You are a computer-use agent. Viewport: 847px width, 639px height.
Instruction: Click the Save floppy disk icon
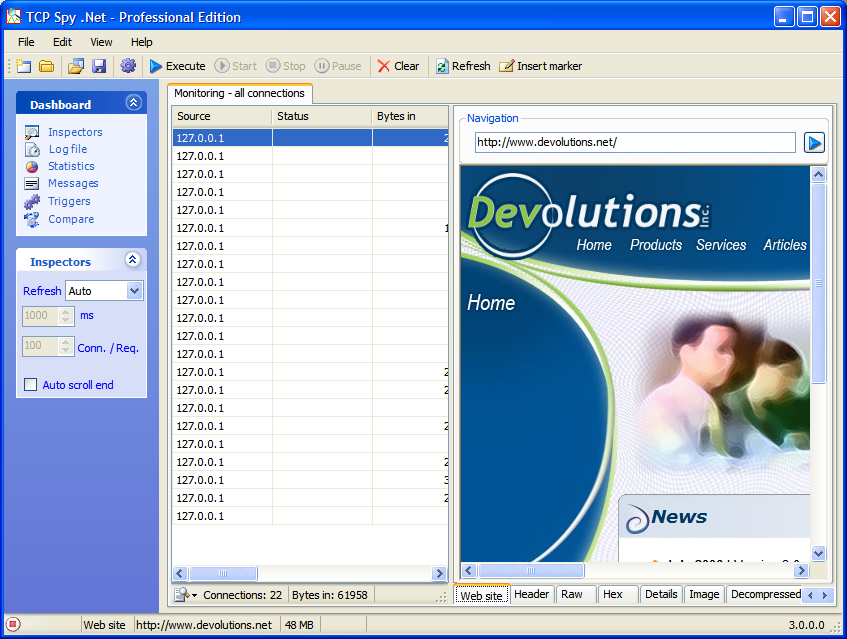pos(99,66)
